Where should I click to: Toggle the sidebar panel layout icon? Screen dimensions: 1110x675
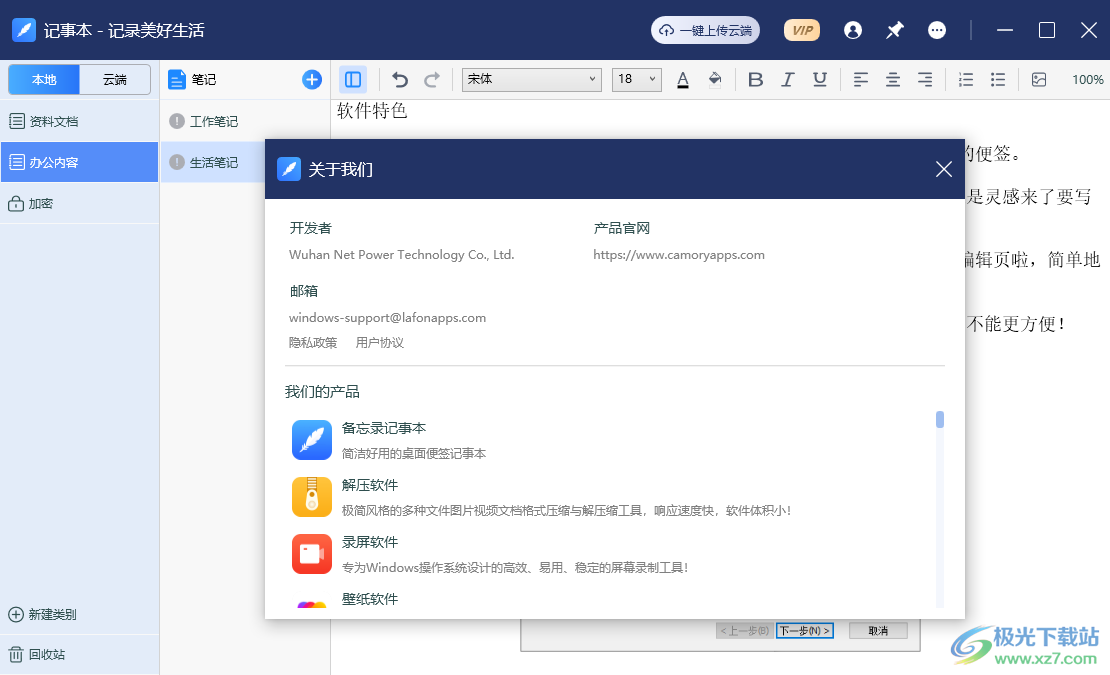pyautogui.click(x=353, y=79)
